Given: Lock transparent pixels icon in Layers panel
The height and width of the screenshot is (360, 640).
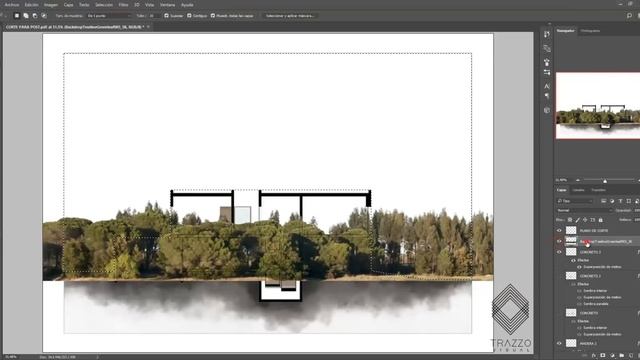Looking at the screenshot, I should [570, 220].
